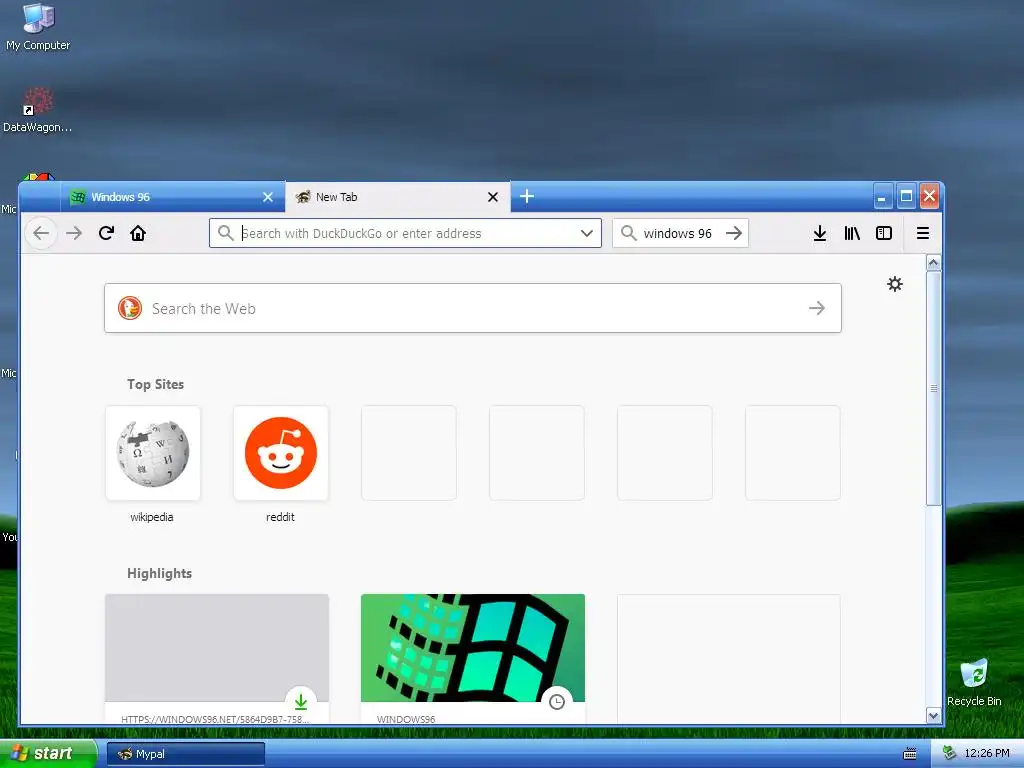Open the Downloads toolbar button
The image size is (1024, 768).
(820, 233)
